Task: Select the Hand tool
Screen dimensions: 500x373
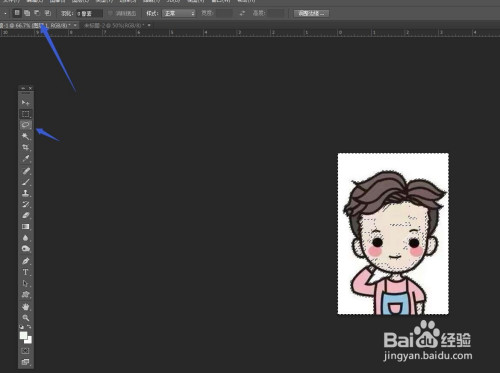Action: [x=25, y=307]
